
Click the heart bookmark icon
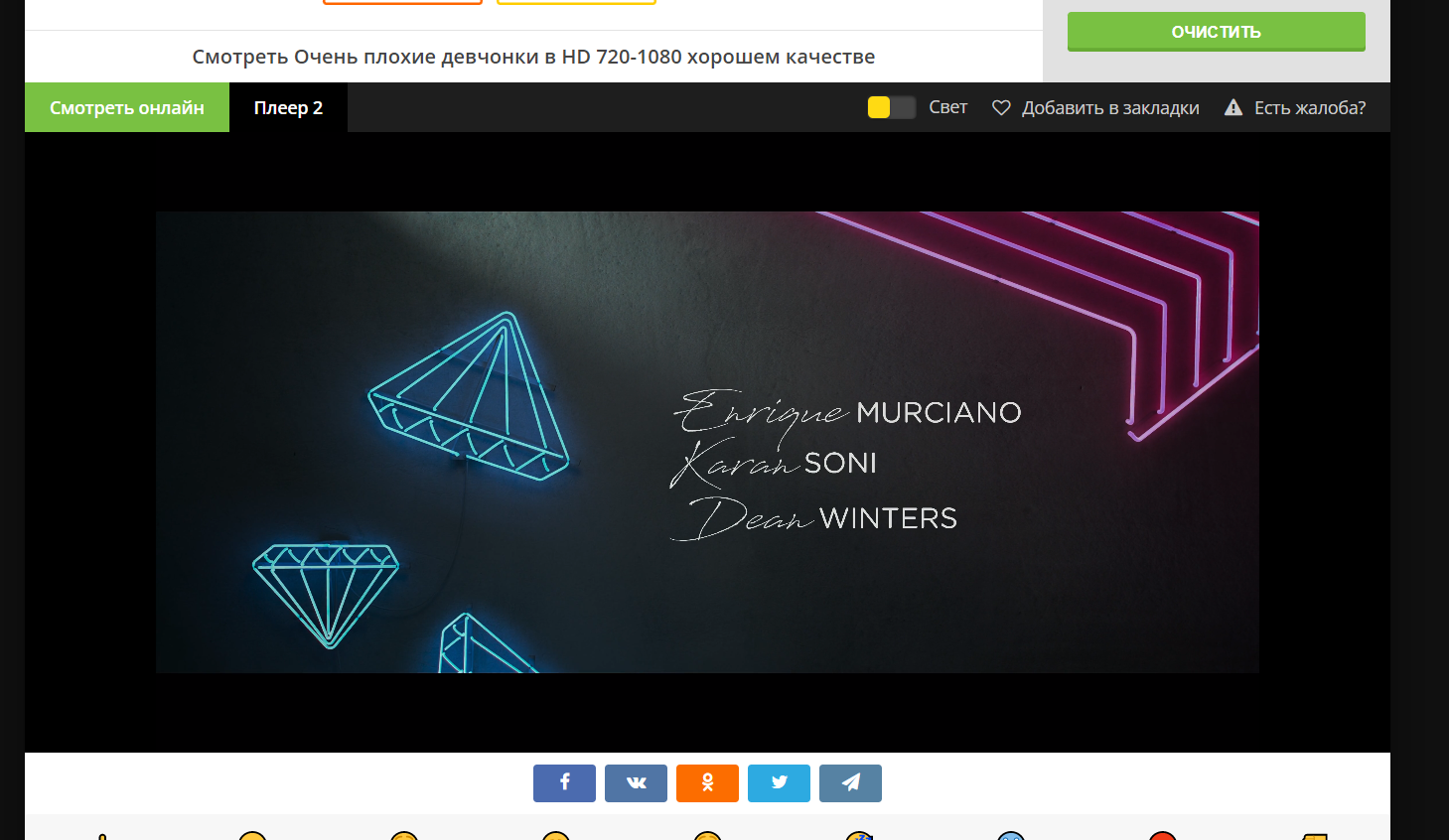pos(1001,107)
